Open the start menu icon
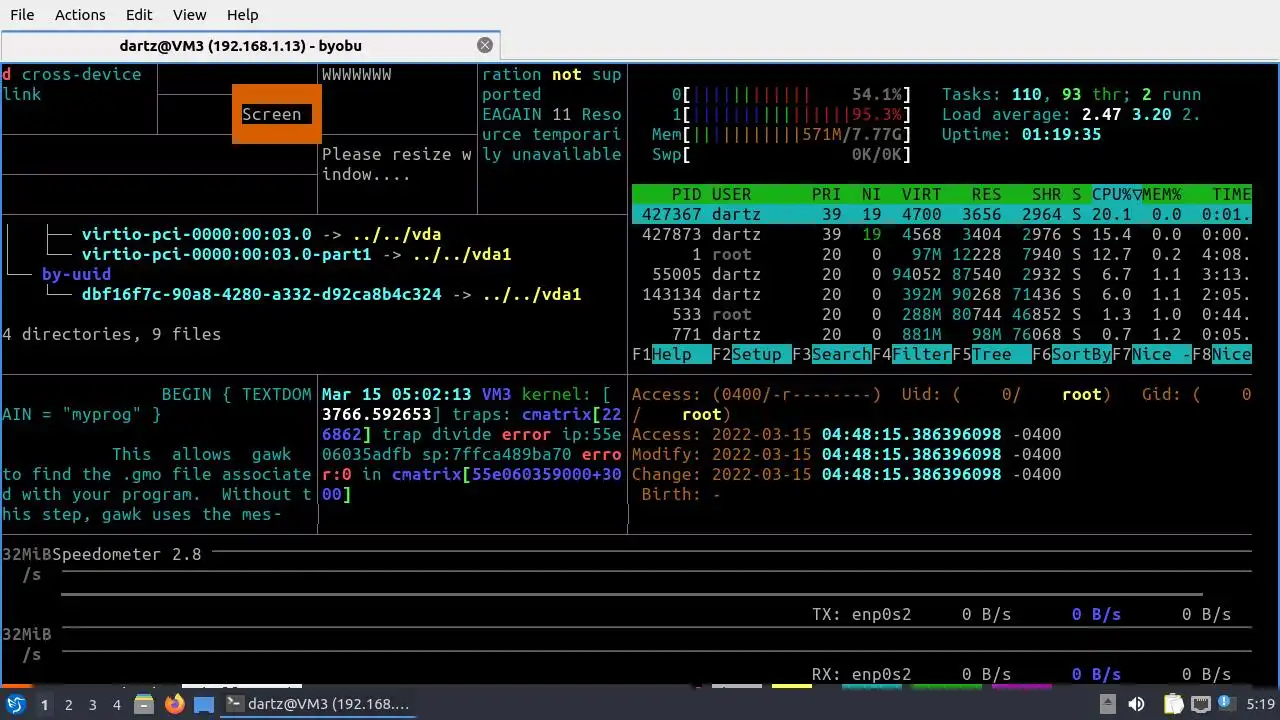 coord(15,704)
